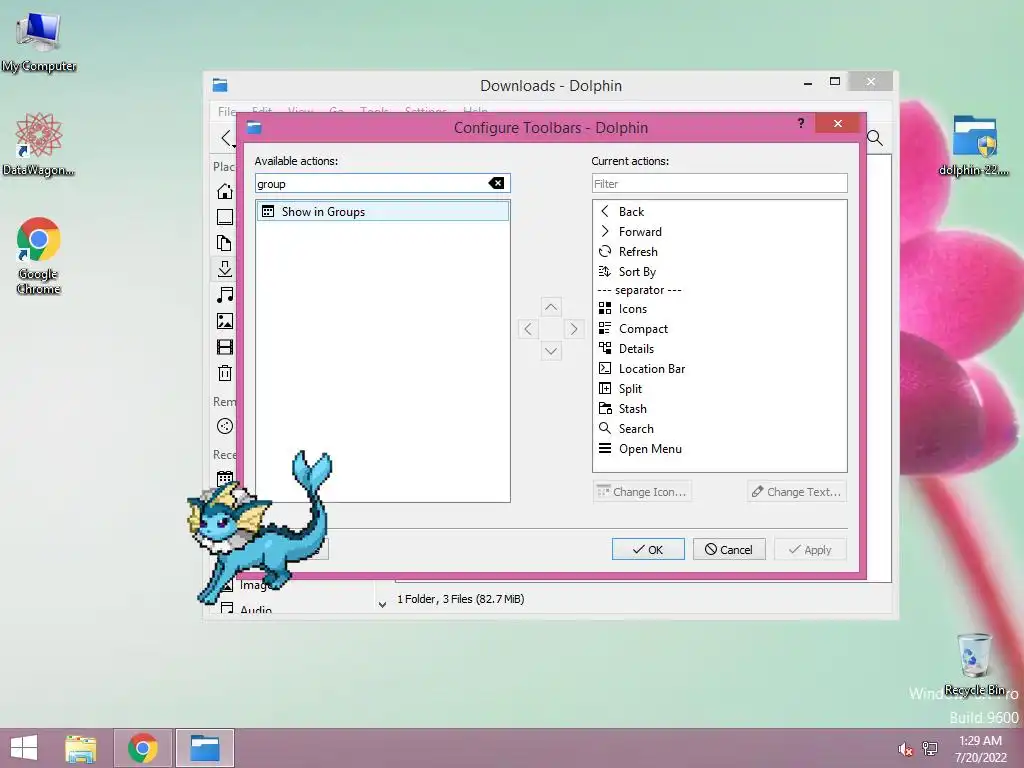
Task: Click the Stash folder icon
Action: tap(605, 408)
